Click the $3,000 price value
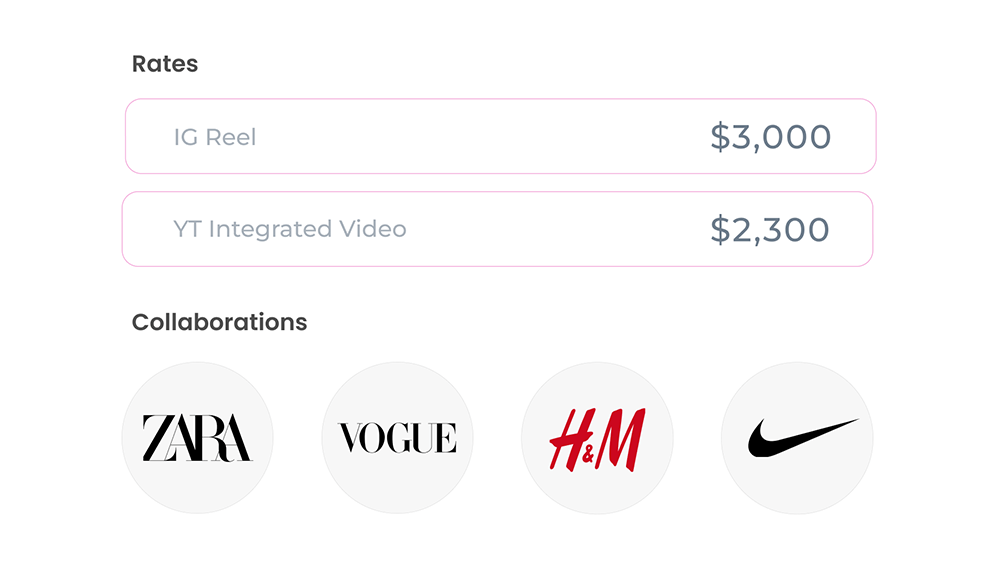This screenshot has height=567, width=1000. (771, 137)
